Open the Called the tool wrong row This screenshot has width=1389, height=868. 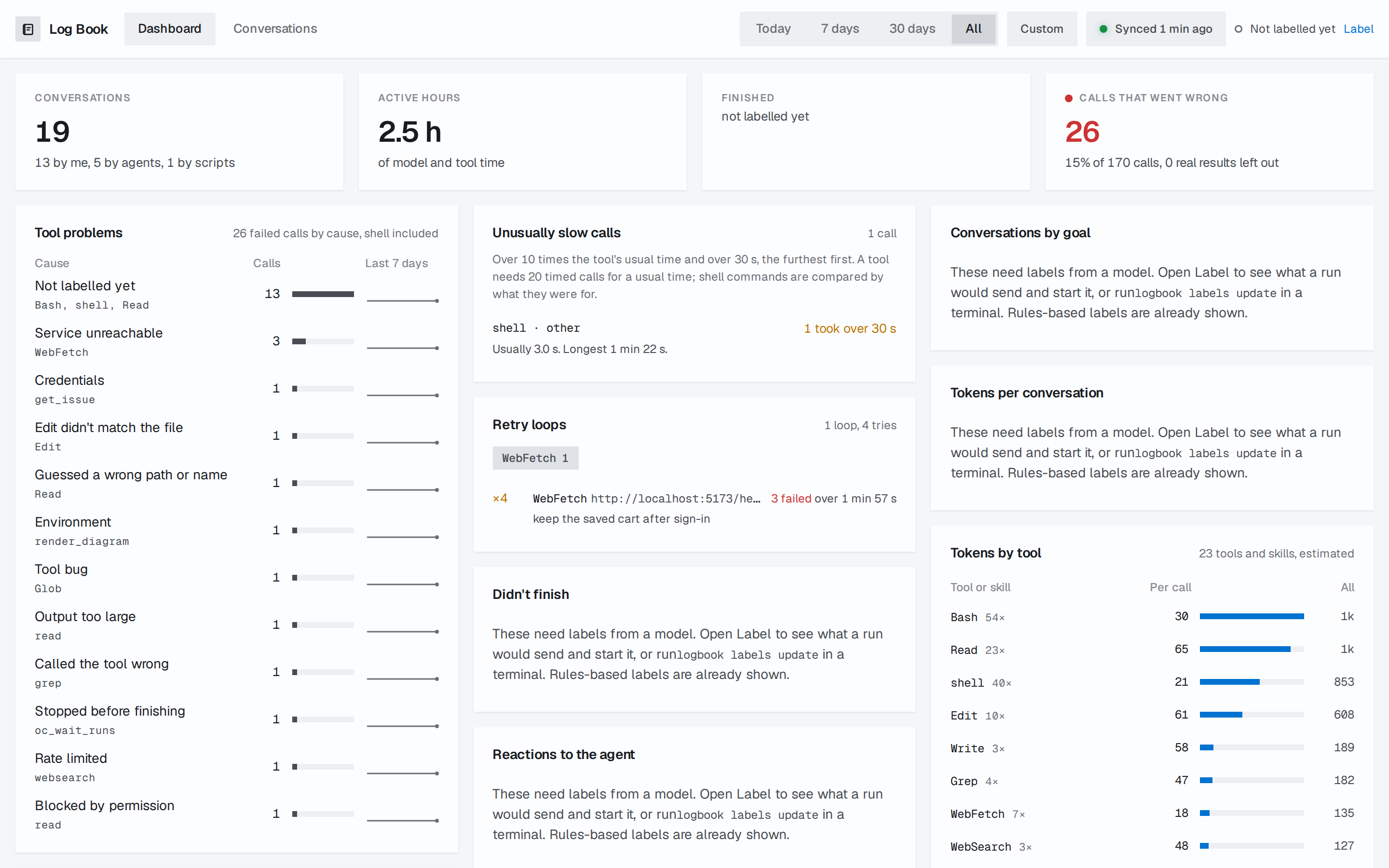[x=236, y=672]
